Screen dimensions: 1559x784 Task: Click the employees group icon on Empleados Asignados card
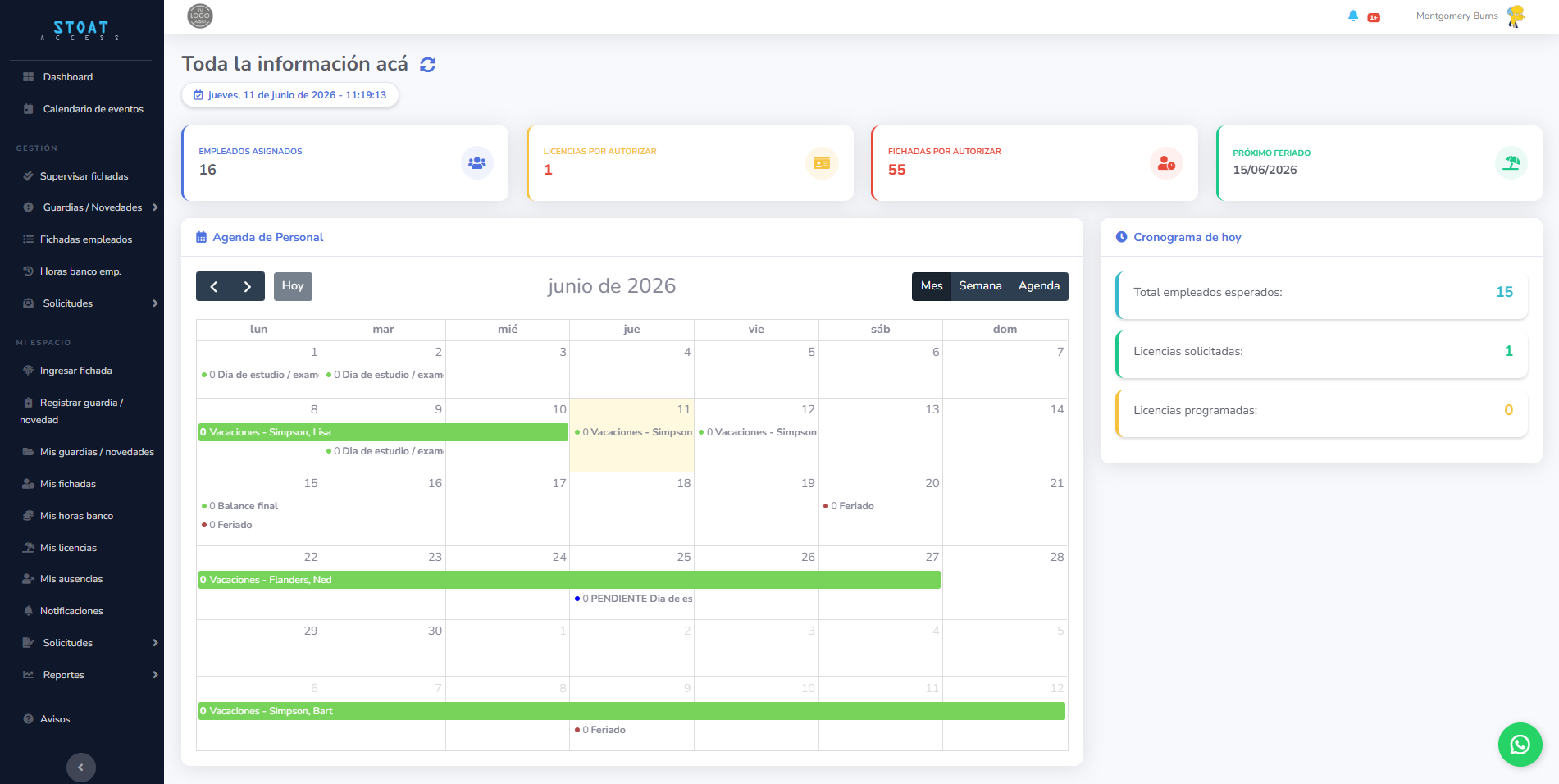[x=476, y=163]
